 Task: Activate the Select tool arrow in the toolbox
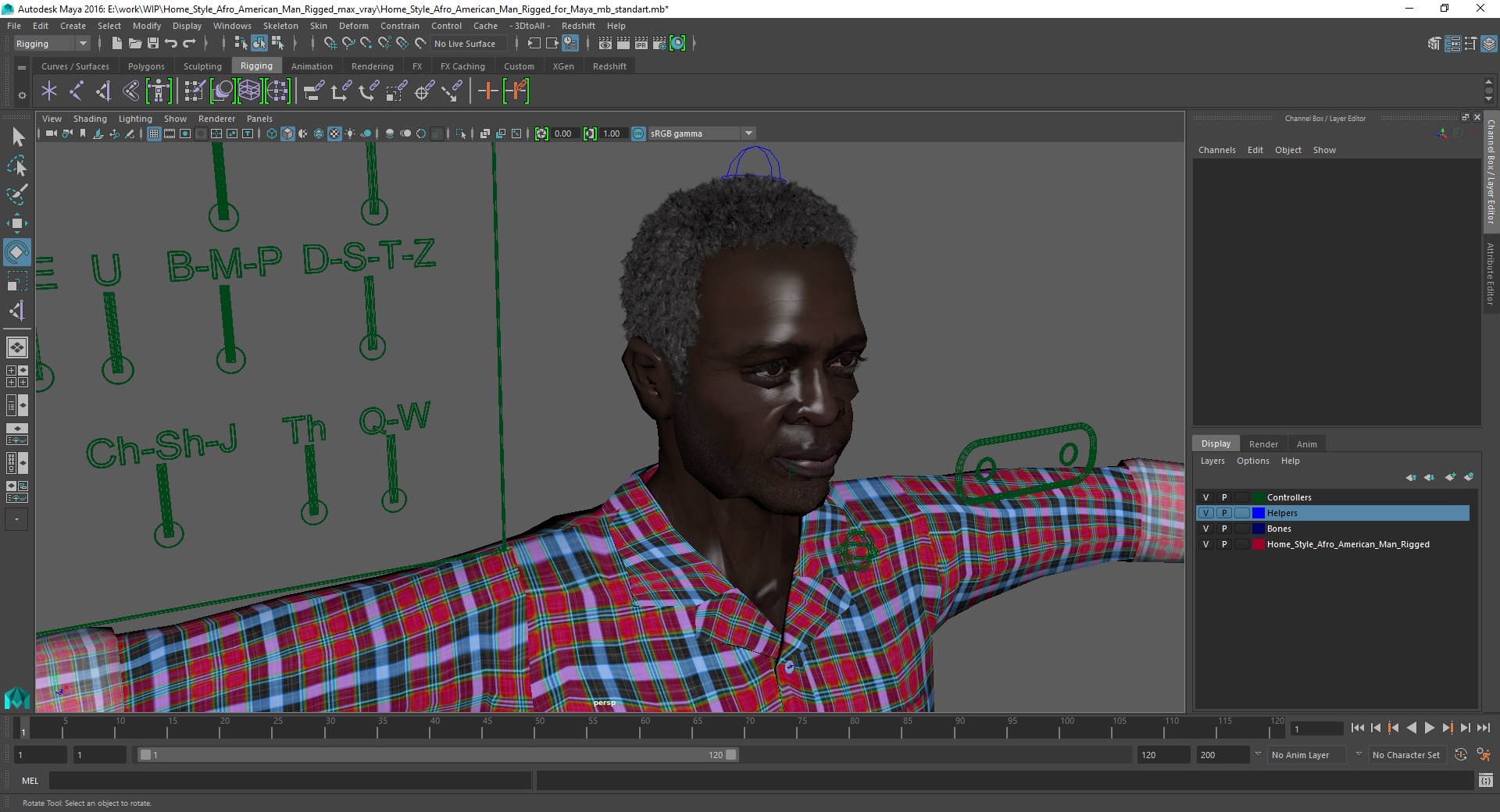pos(17,137)
